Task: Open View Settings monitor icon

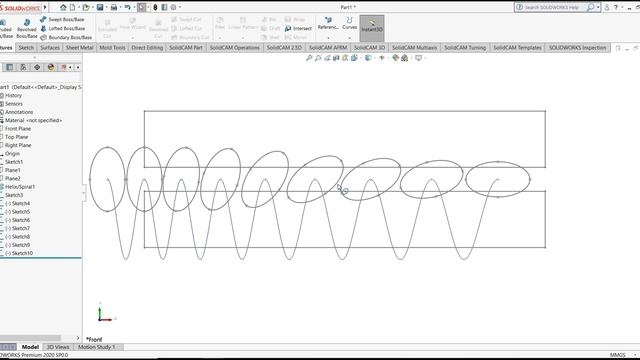Action: coord(418,58)
